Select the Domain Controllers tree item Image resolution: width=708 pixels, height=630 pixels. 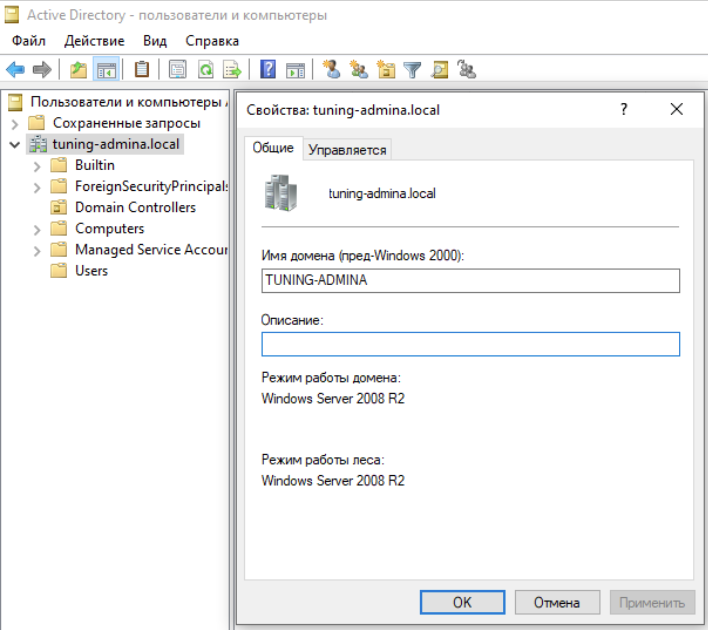click(x=135, y=207)
